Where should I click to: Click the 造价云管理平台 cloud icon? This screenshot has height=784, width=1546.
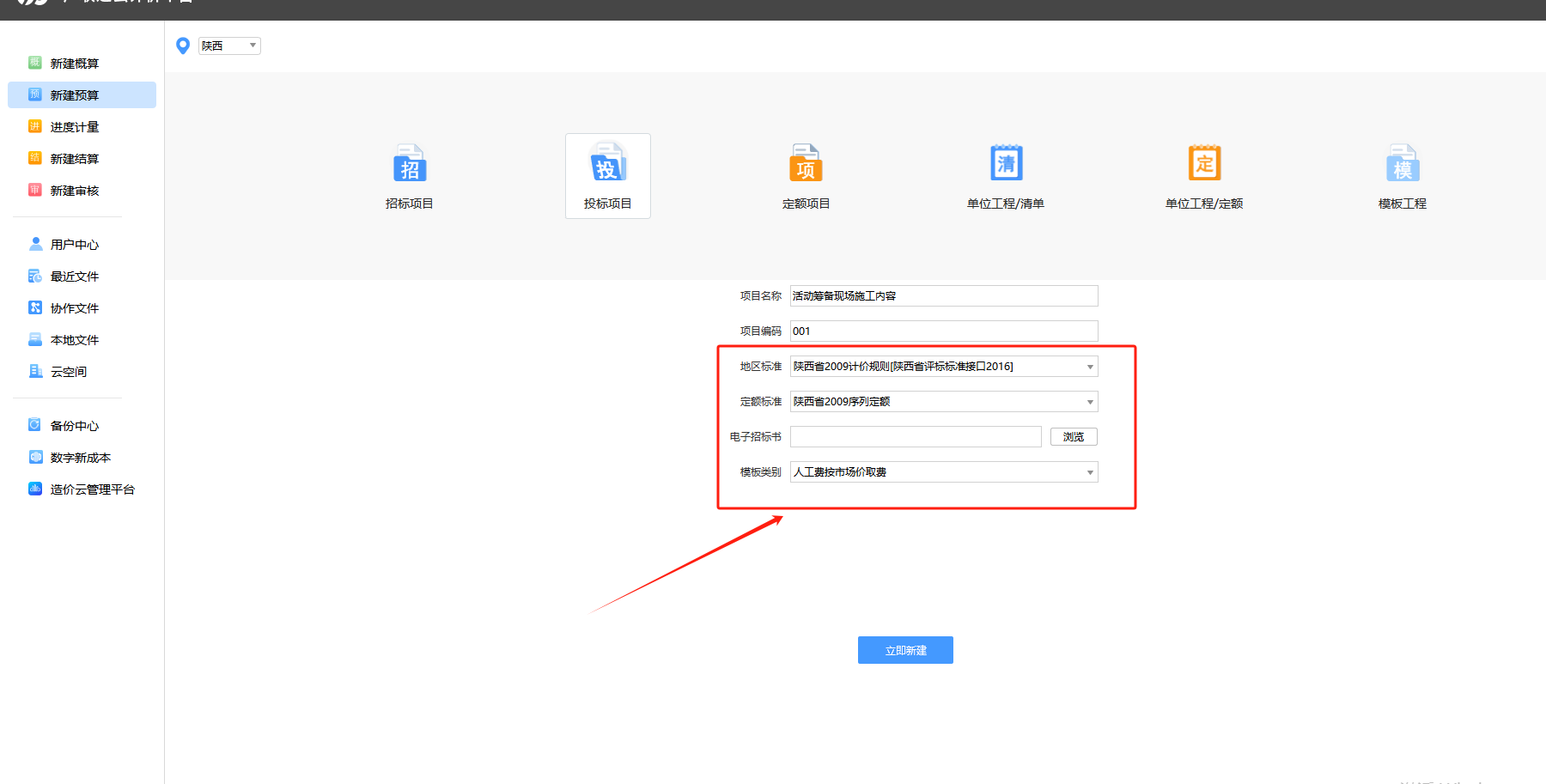[x=35, y=489]
